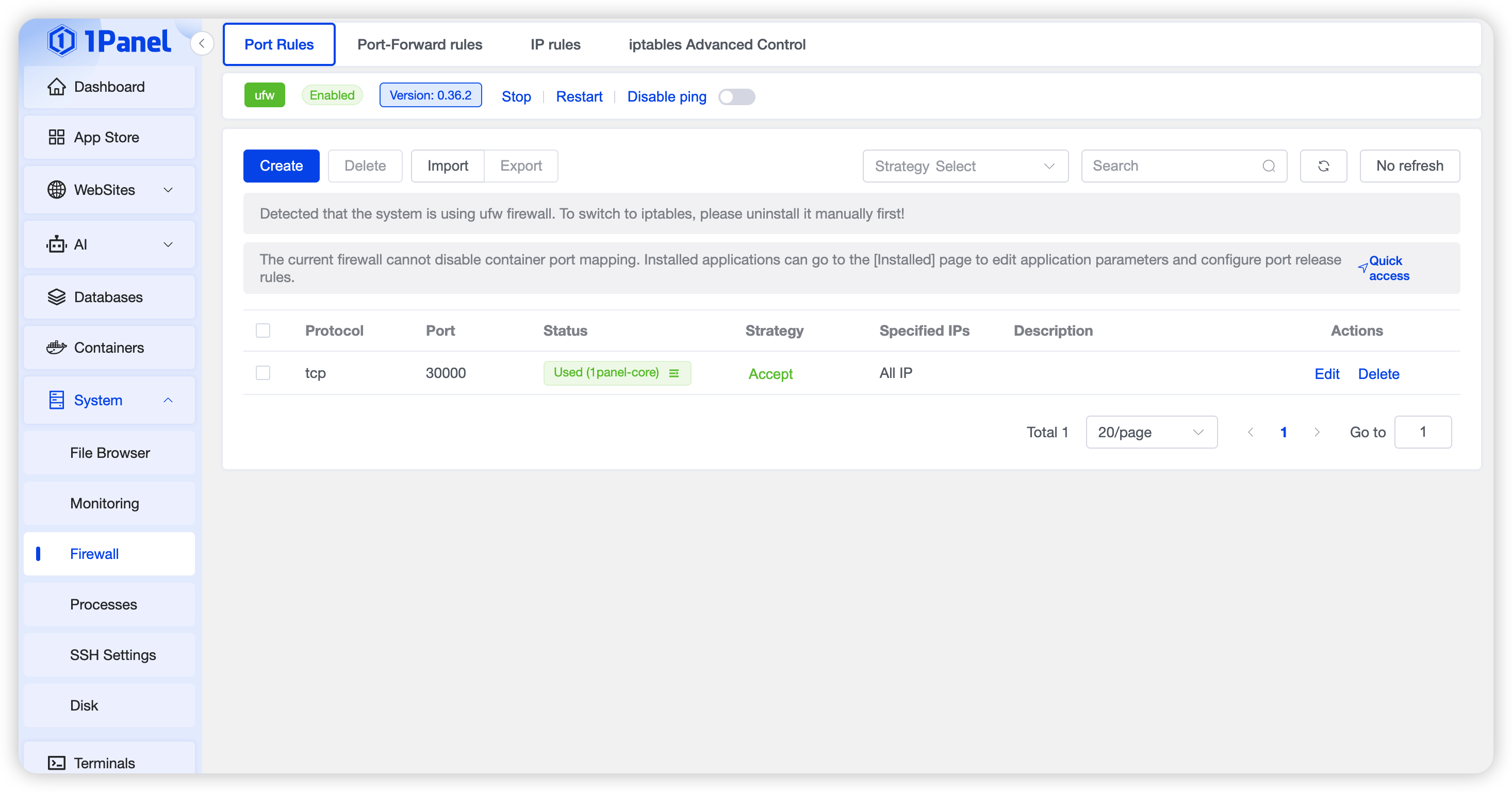Switch to Port-Forward rules tab
Viewport: 1512px width, 792px height.
420,44
